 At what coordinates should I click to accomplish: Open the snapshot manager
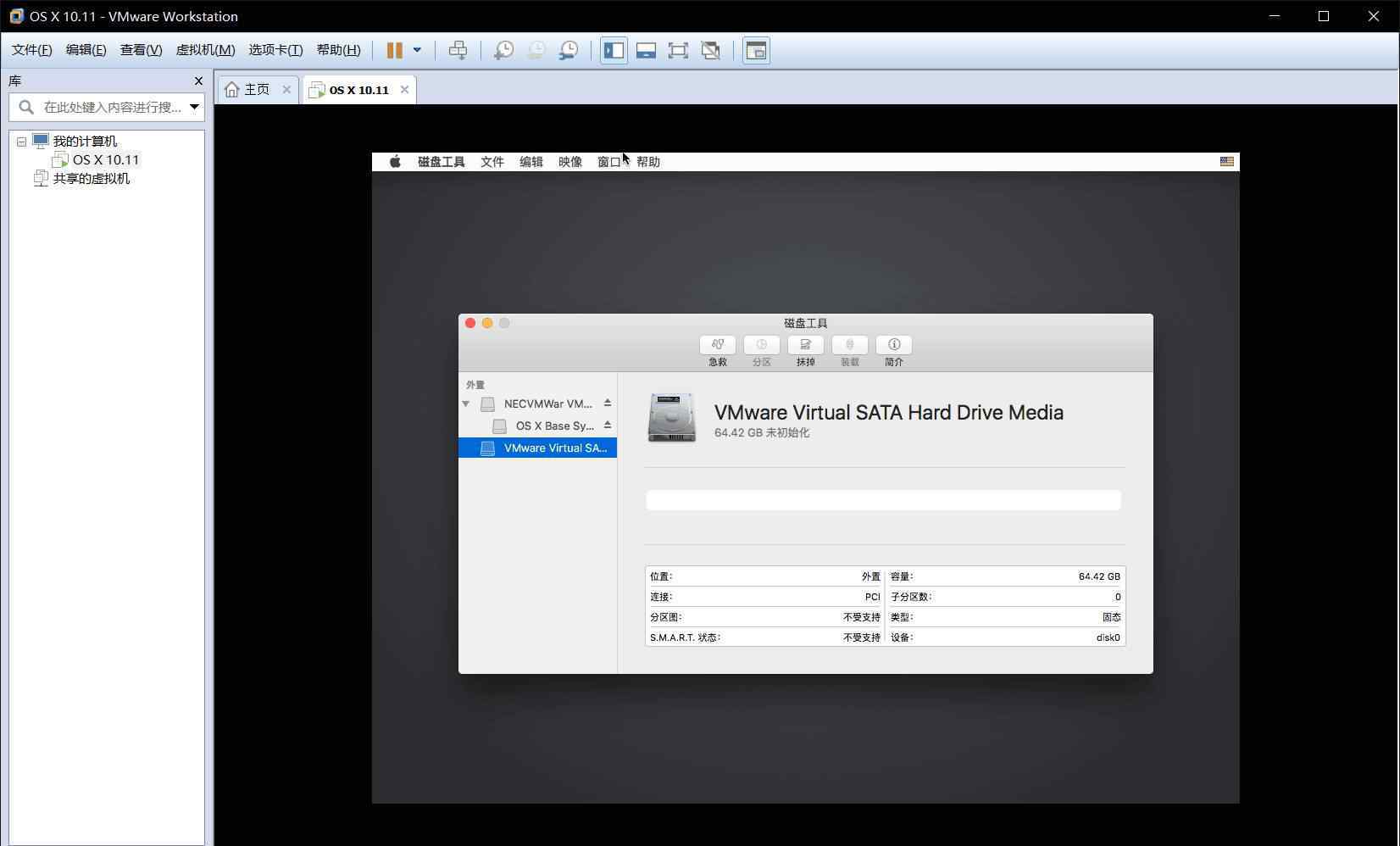coord(569,50)
